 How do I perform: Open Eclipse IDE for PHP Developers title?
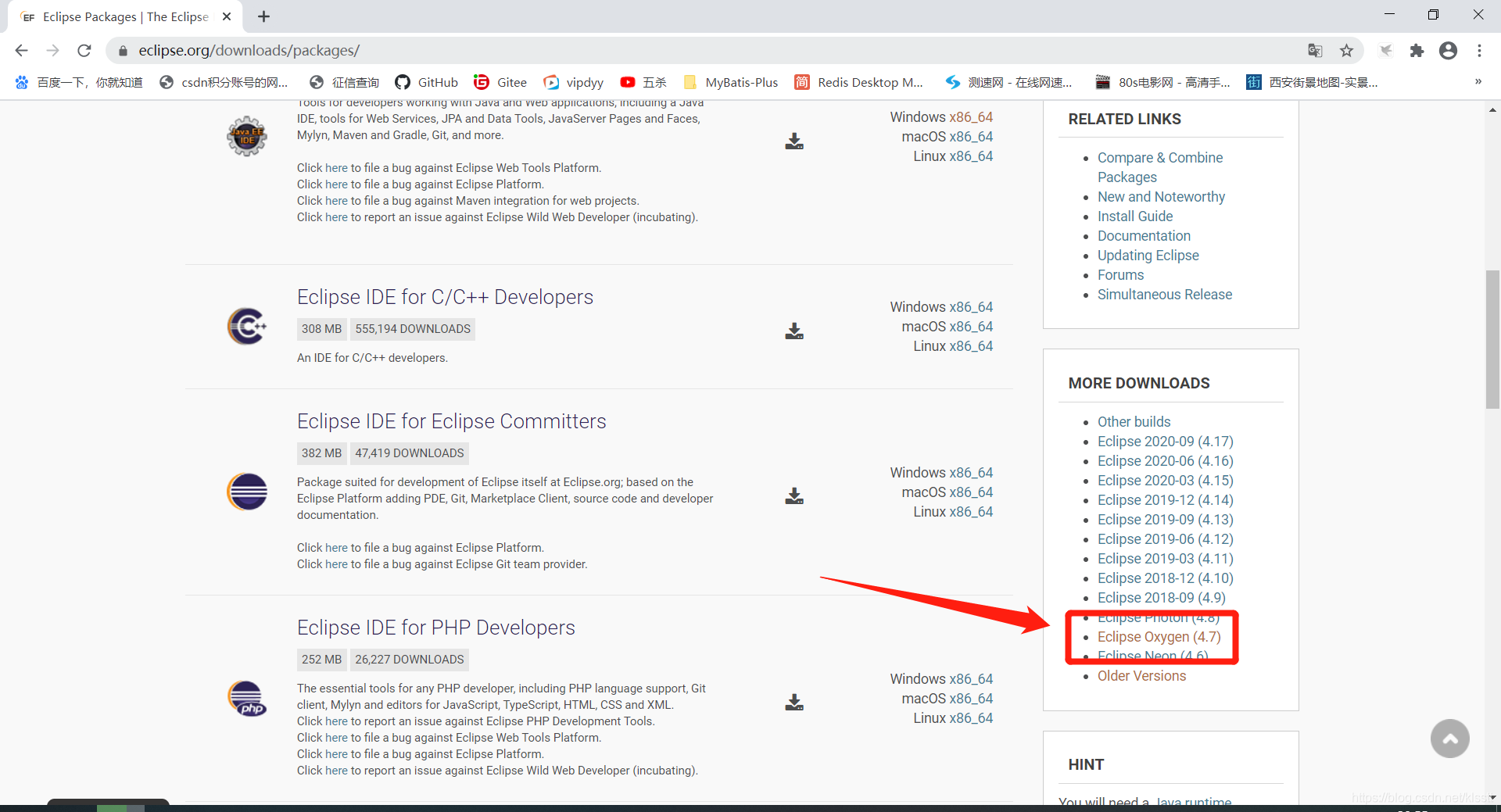coord(435,628)
